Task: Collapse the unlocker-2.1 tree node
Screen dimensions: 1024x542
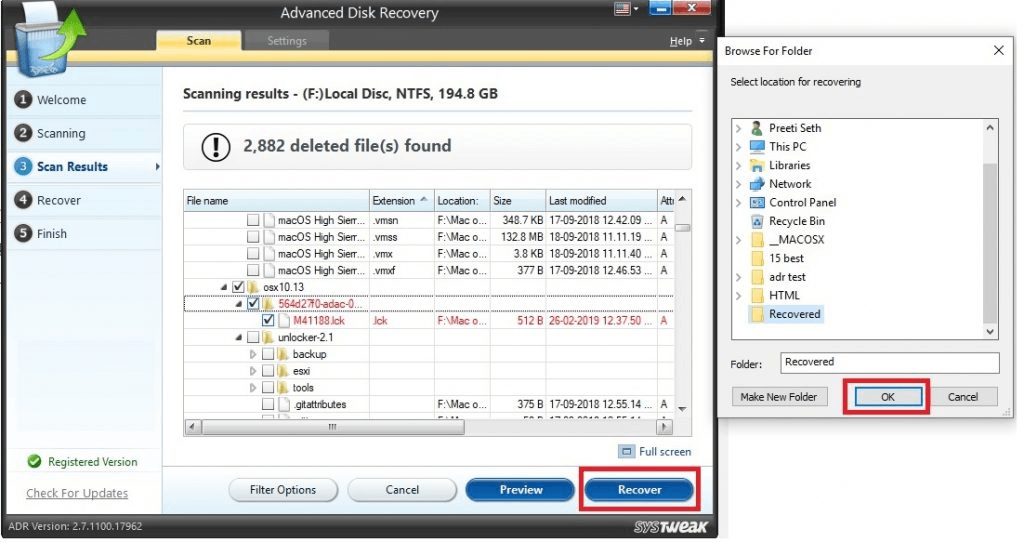Action: (238, 338)
